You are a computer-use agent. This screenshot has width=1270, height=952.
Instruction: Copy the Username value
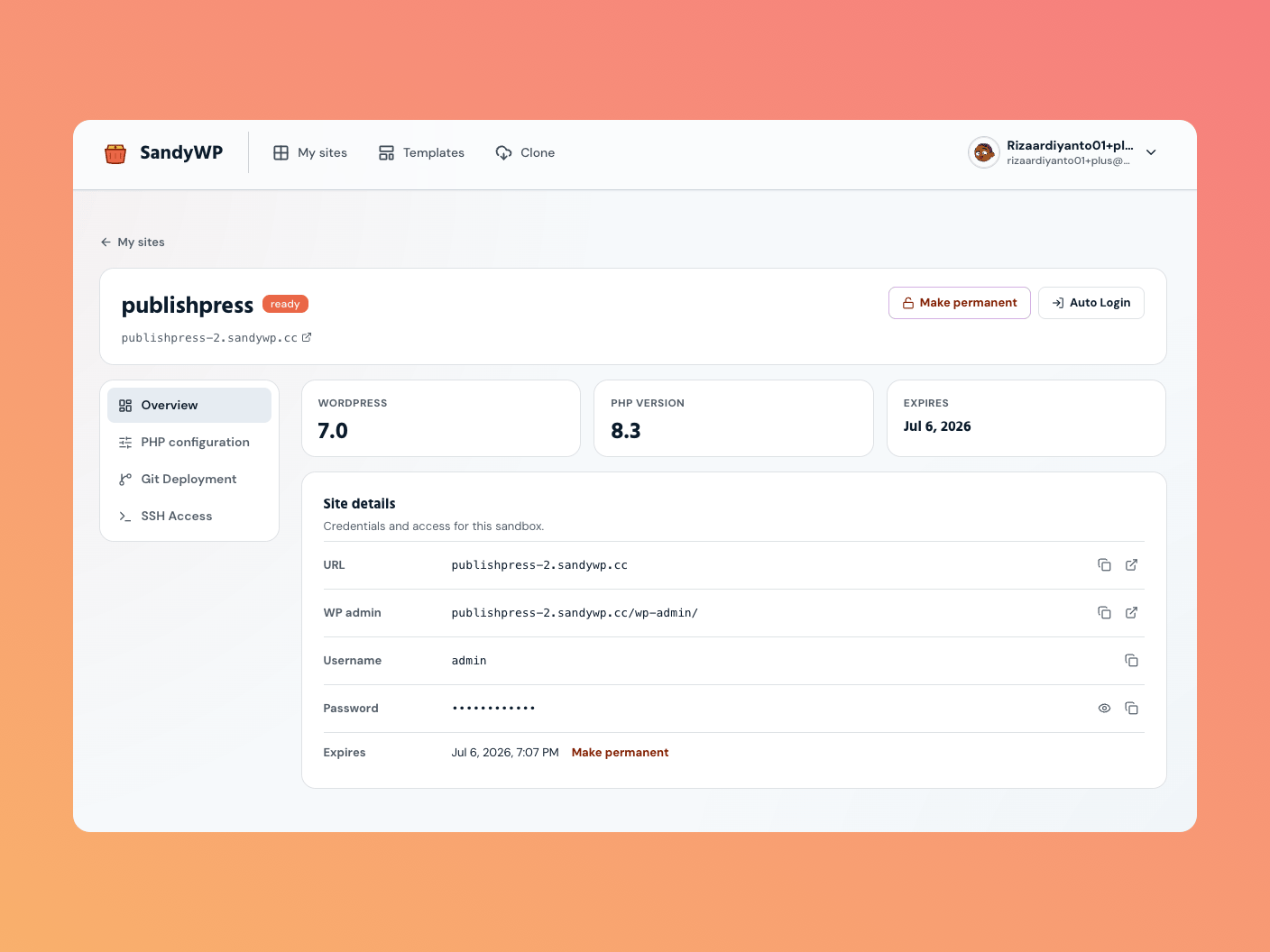(x=1131, y=661)
